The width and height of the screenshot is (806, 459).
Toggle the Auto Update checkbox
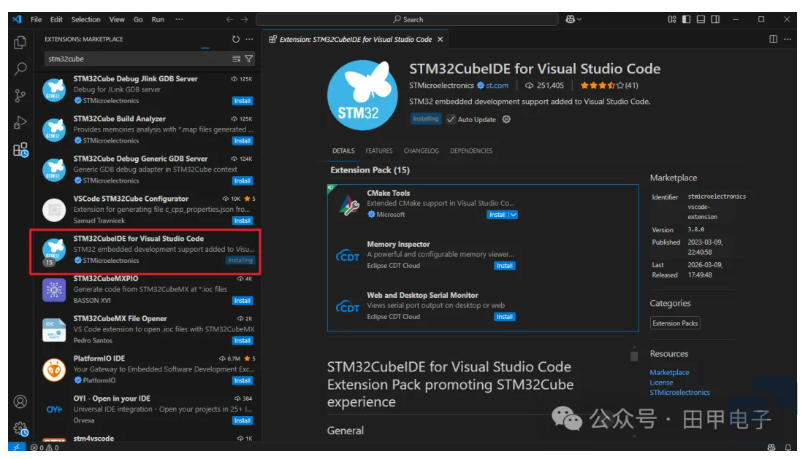[x=451, y=119]
